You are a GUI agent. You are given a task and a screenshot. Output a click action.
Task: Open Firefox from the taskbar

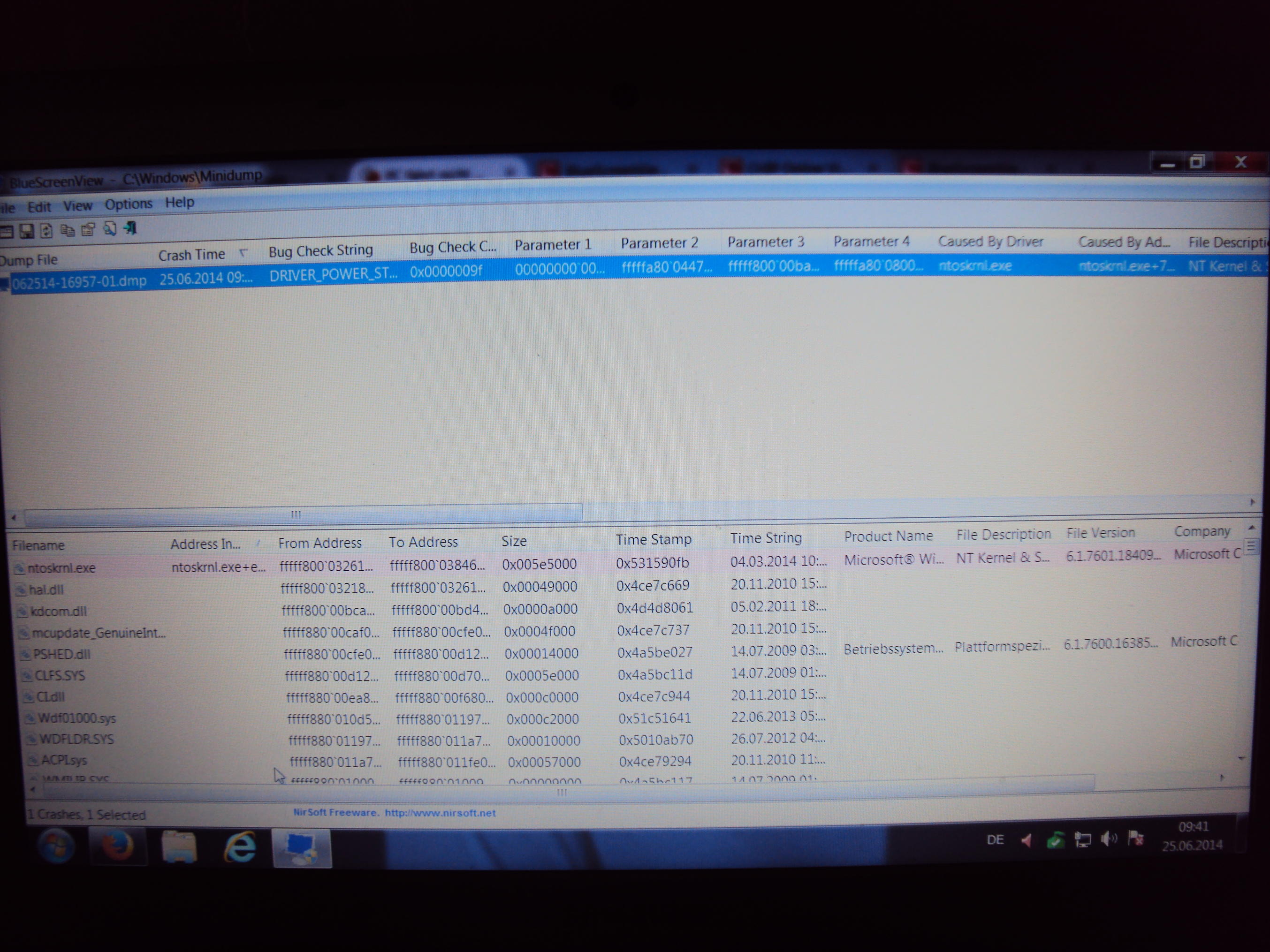click(118, 846)
